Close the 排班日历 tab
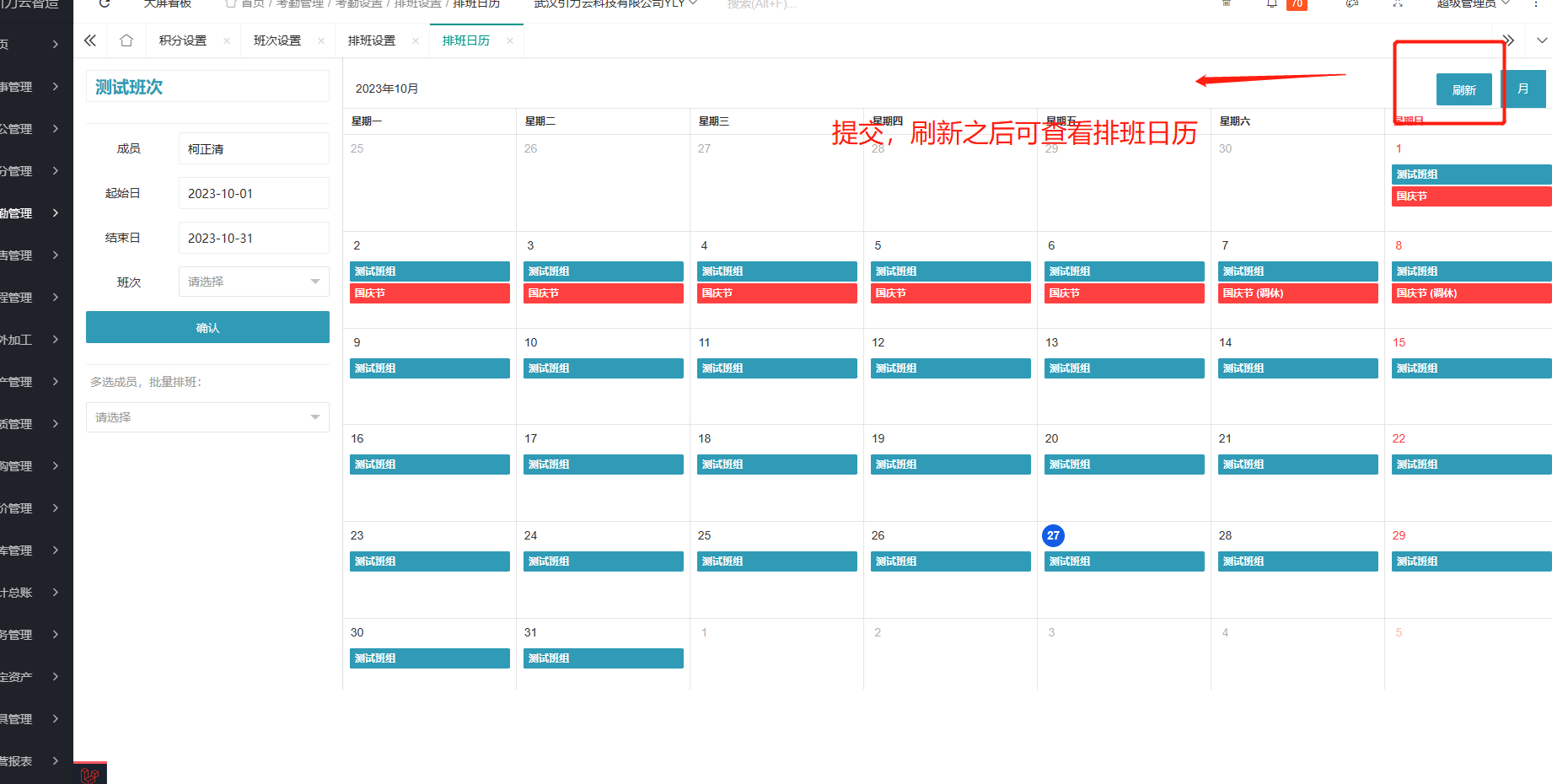Viewport: 1552px width, 784px height. pos(510,40)
